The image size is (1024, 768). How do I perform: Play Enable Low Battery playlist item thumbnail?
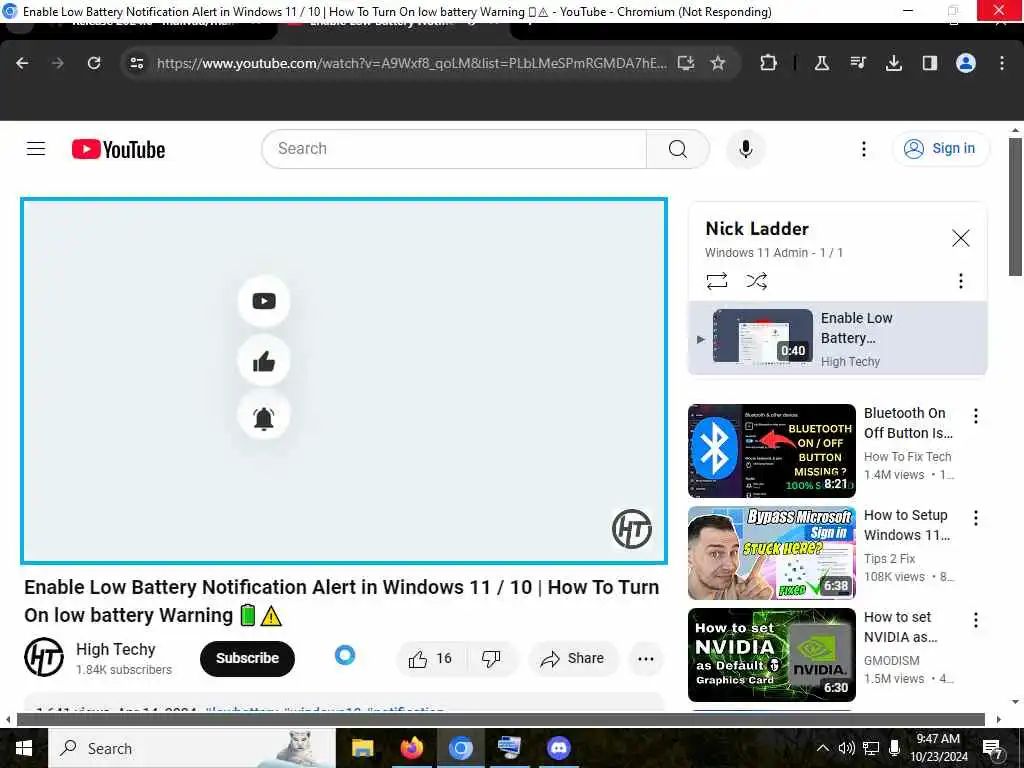tap(763, 336)
